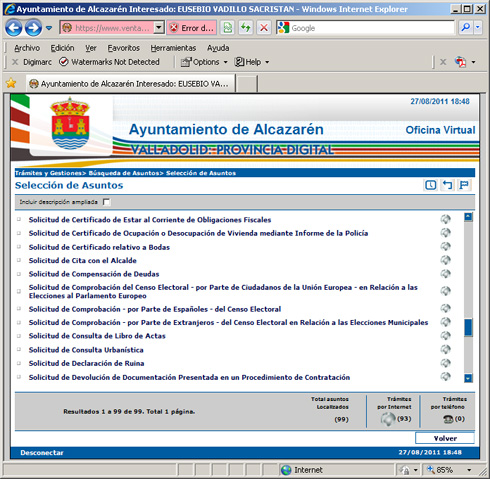Open a new blank tab
This screenshot has height=479, width=490.
point(247,84)
